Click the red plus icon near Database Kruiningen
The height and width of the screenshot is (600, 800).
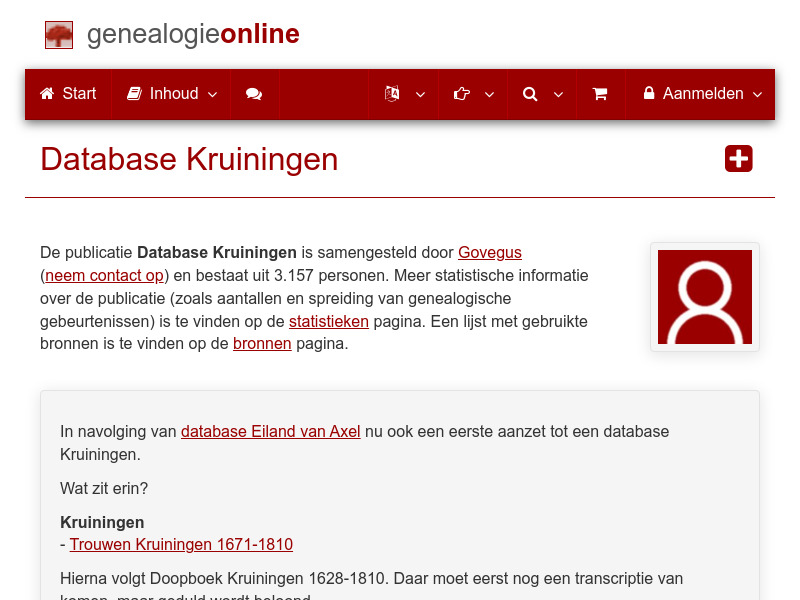click(x=738, y=158)
